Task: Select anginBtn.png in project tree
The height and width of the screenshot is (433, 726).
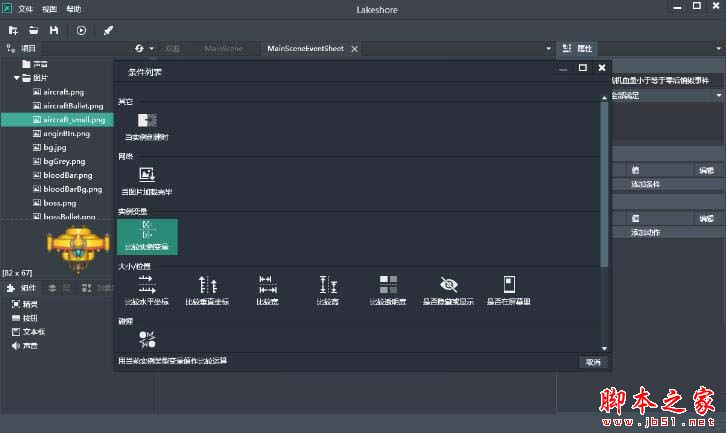Action: [x=61, y=133]
